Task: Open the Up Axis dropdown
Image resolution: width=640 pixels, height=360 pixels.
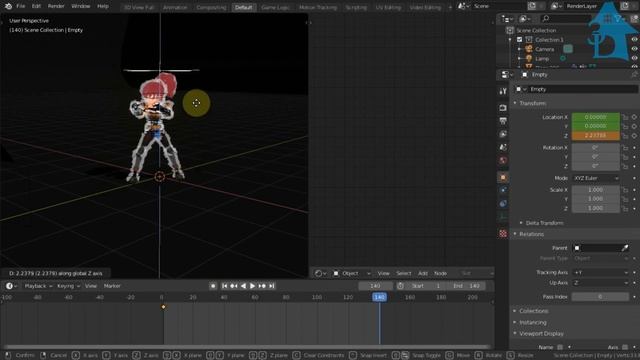Action: coord(600,282)
